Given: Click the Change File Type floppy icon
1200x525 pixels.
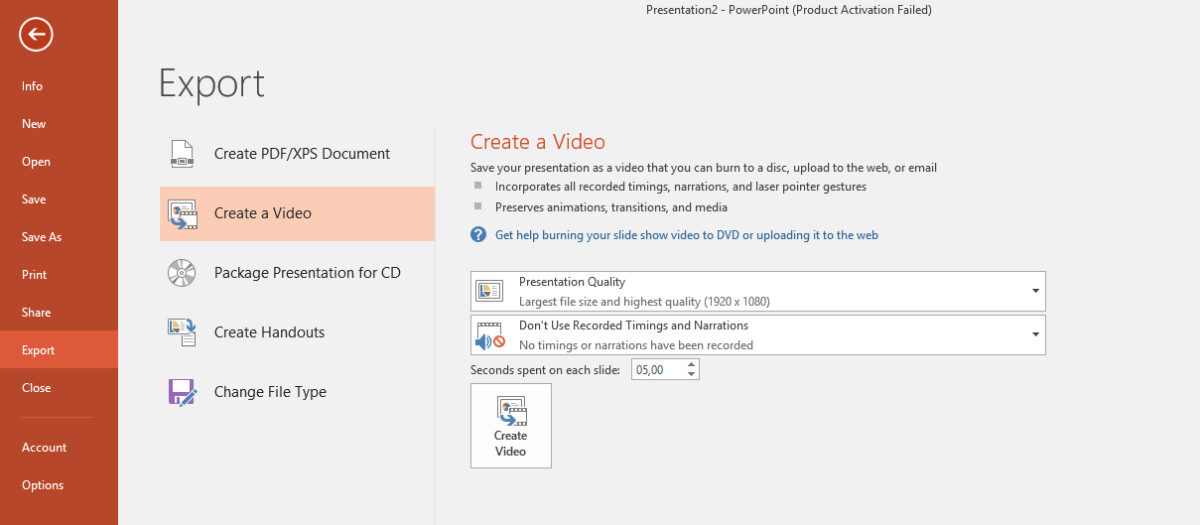Looking at the screenshot, I should click(x=182, y=392).
